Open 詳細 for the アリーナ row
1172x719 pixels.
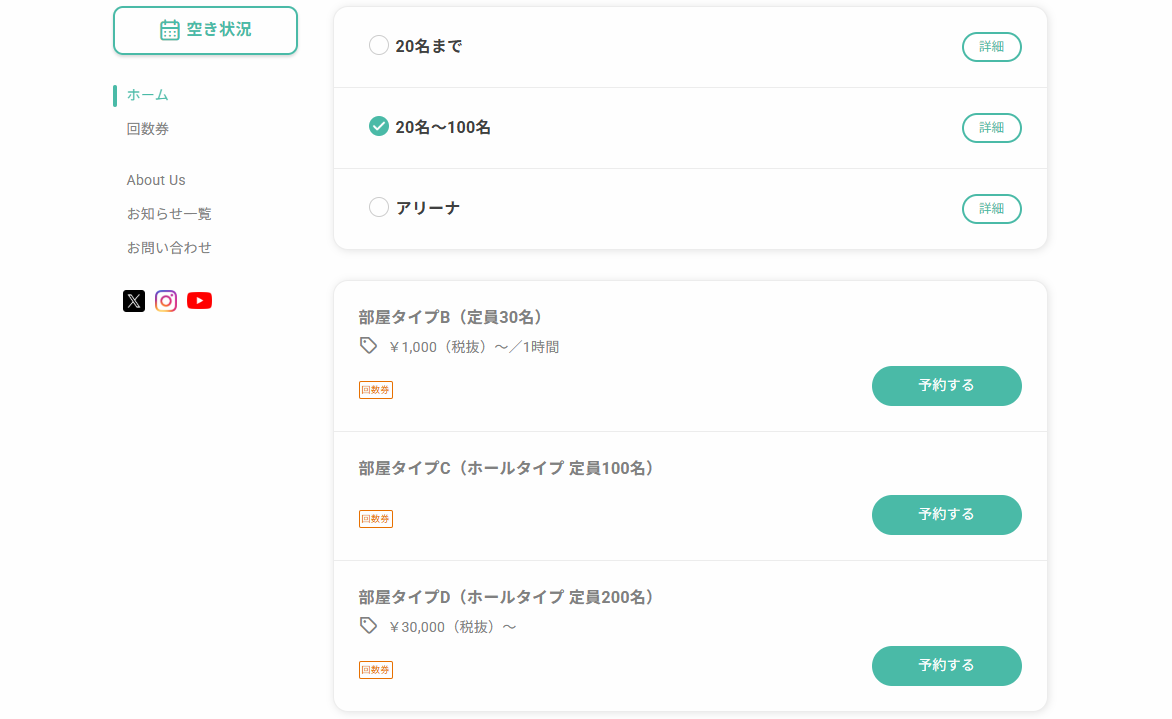click(991, 209)
